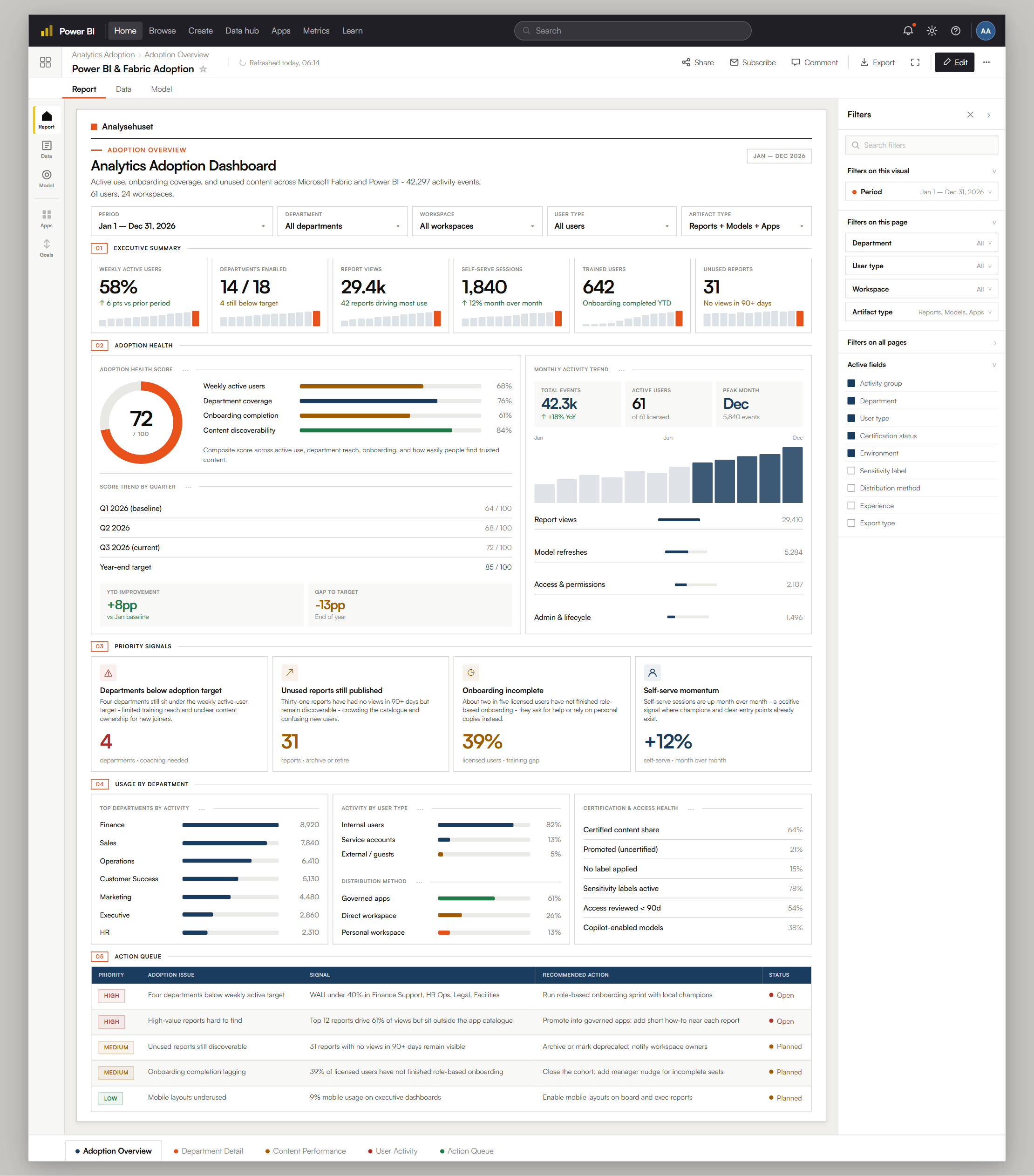Focus the Search filters field

pos(921,145)
